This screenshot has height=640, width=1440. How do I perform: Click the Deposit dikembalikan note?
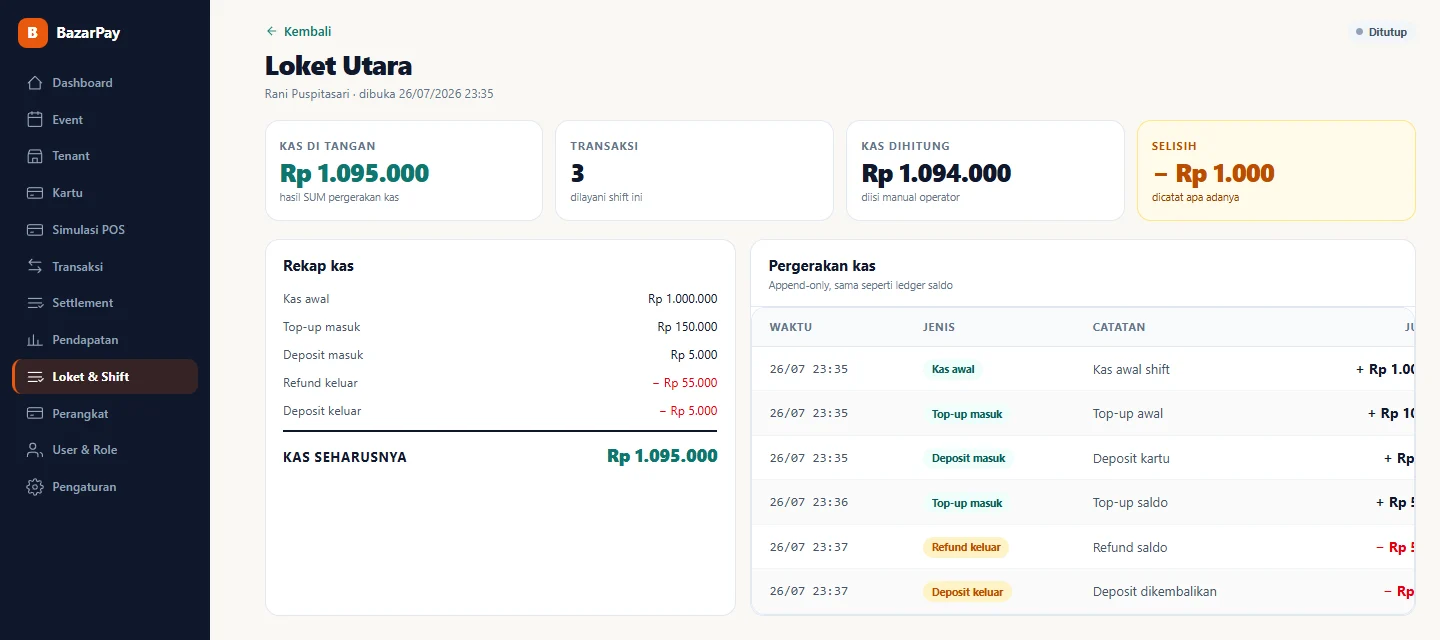pyautogui.click(x=1155, y=592)
